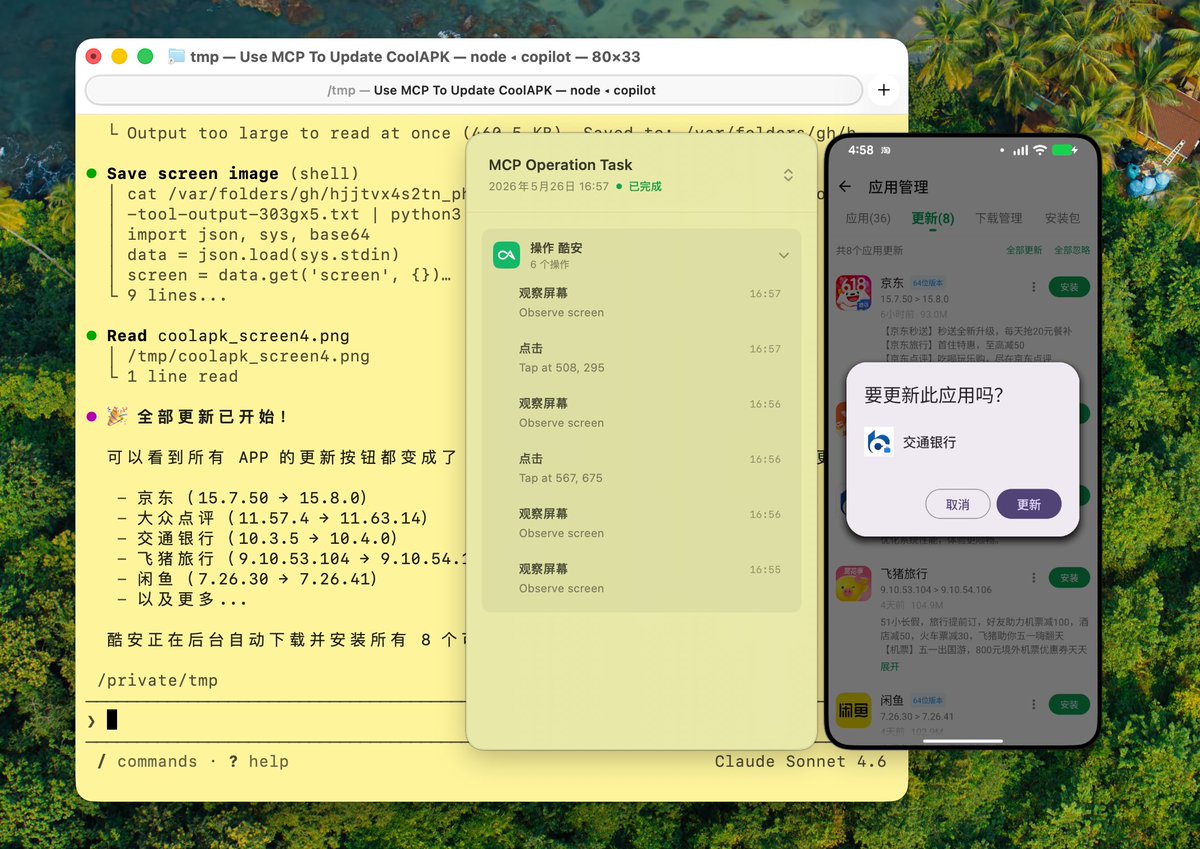Tap the 飞猪旅行 app icon
The width and height of the screenshot is (1200, 849).
pyautogui.click(x=853, y=583)
